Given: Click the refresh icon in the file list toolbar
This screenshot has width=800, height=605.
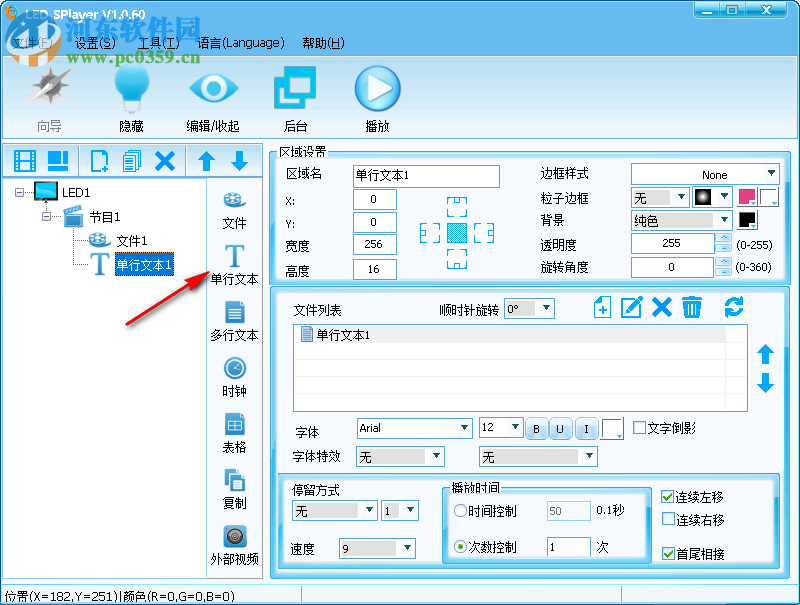Looking at the screenshot, I should [735, 308].
